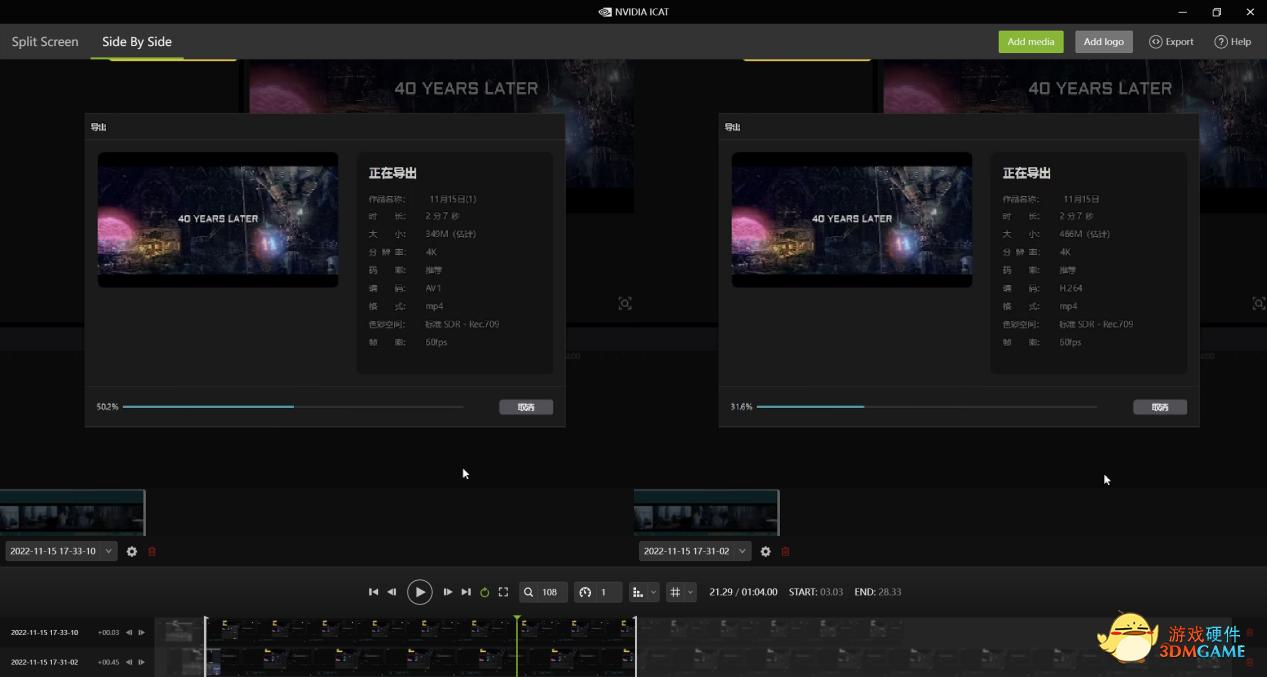
Task: Select the fit-to-screen icon in playback bar
Action: click(x=503, y=591)
